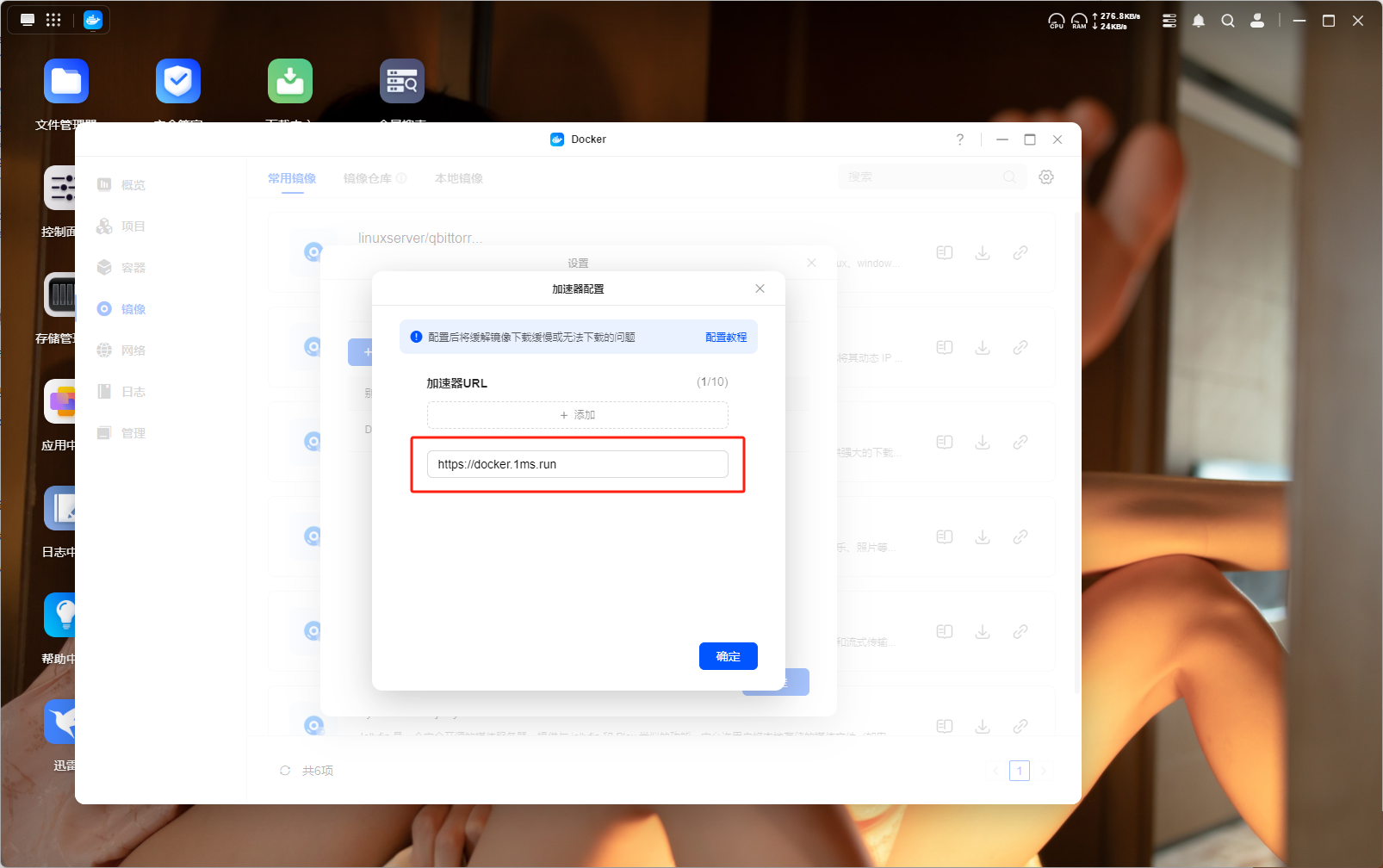Click the Docker whale icon in top bar
1383x868 pixels.
[93, 20]
